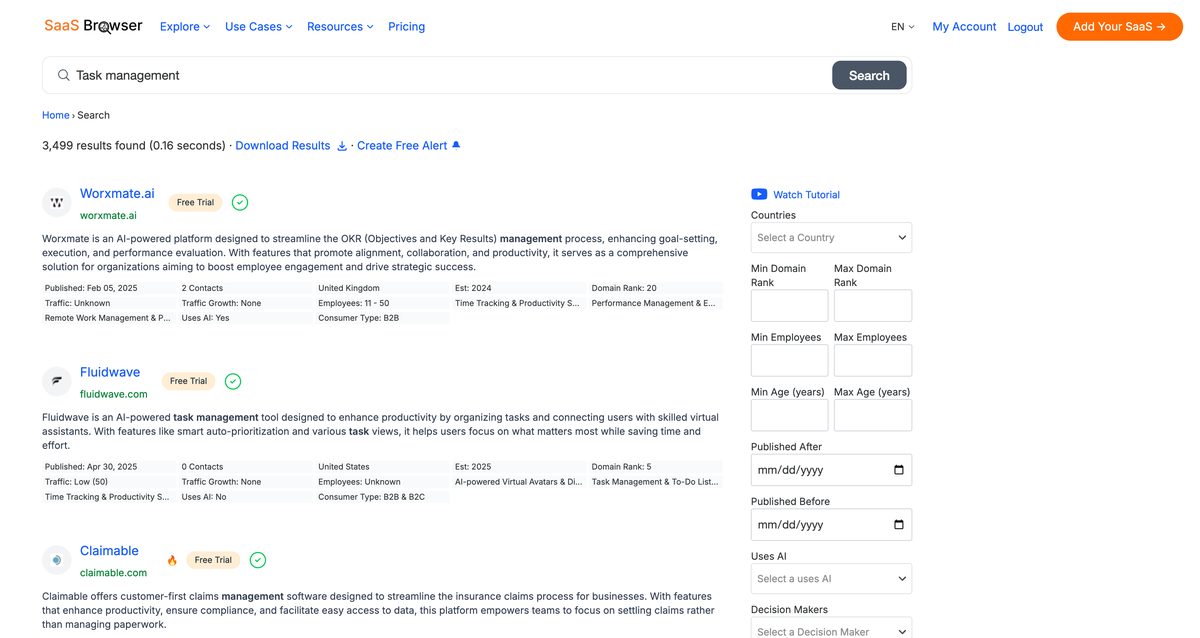The height and width of the screenshot is (638, 1200).
Task: Open the Countries filter dropdown
Action: click(831, 238)
